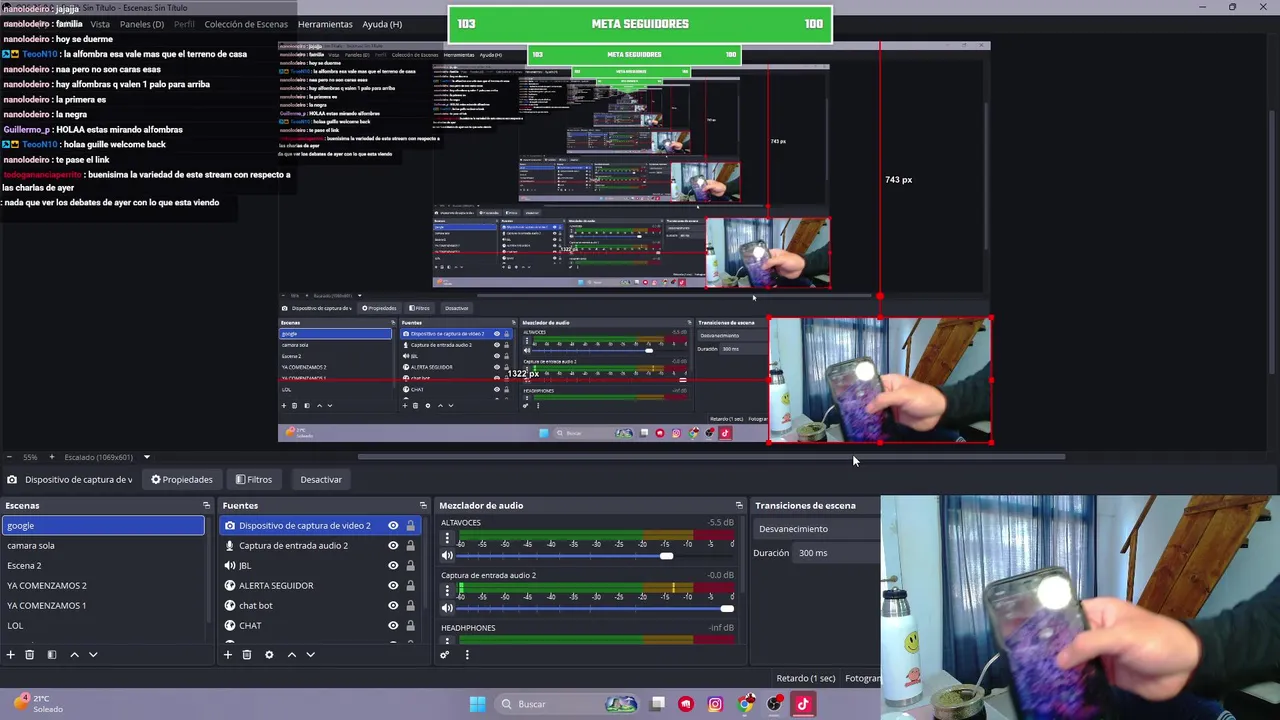This screenshot has width=1280, height=720.
Task: Open Paneles (D) menu
Action: [x=142, y=24]
